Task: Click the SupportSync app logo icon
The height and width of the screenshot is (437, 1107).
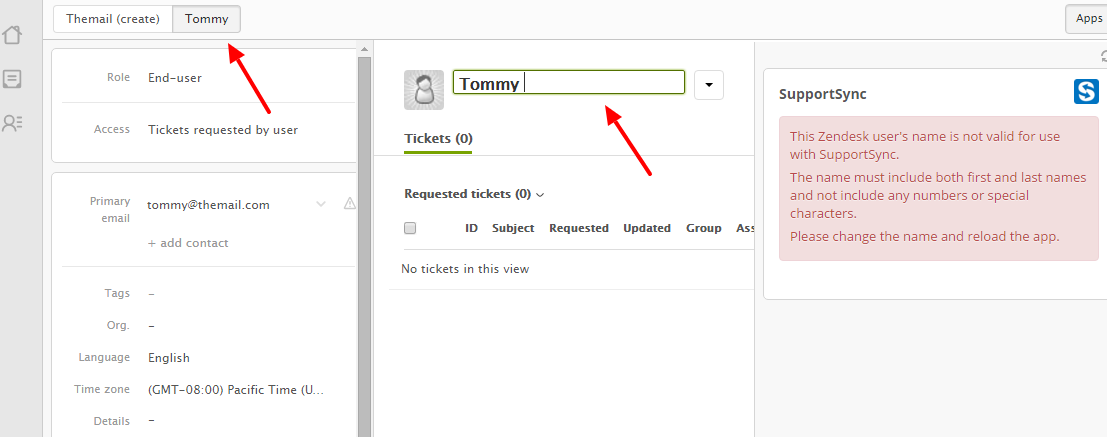Action: 1086,92
